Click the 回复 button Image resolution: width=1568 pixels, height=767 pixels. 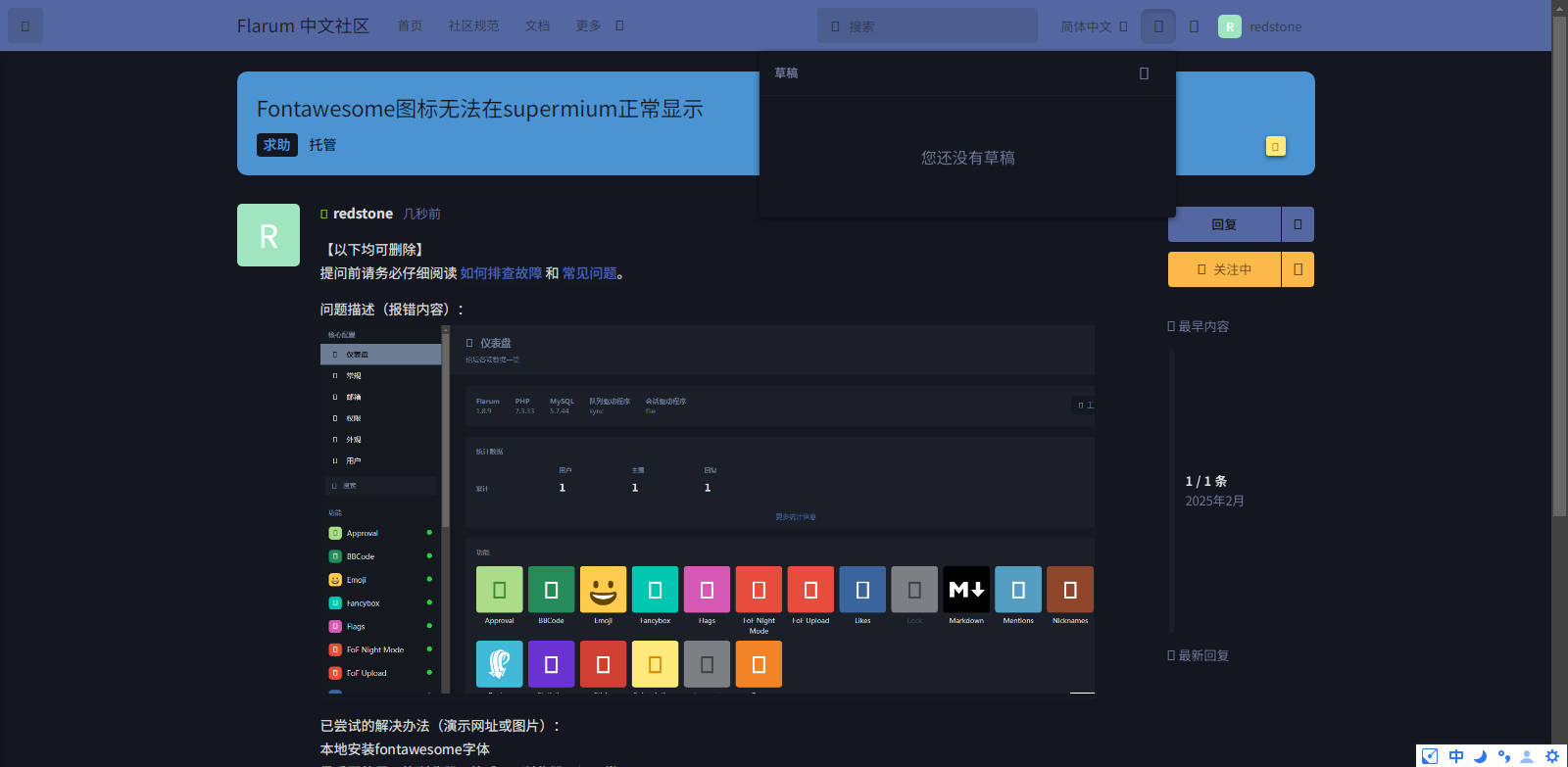pos(1224,224)
